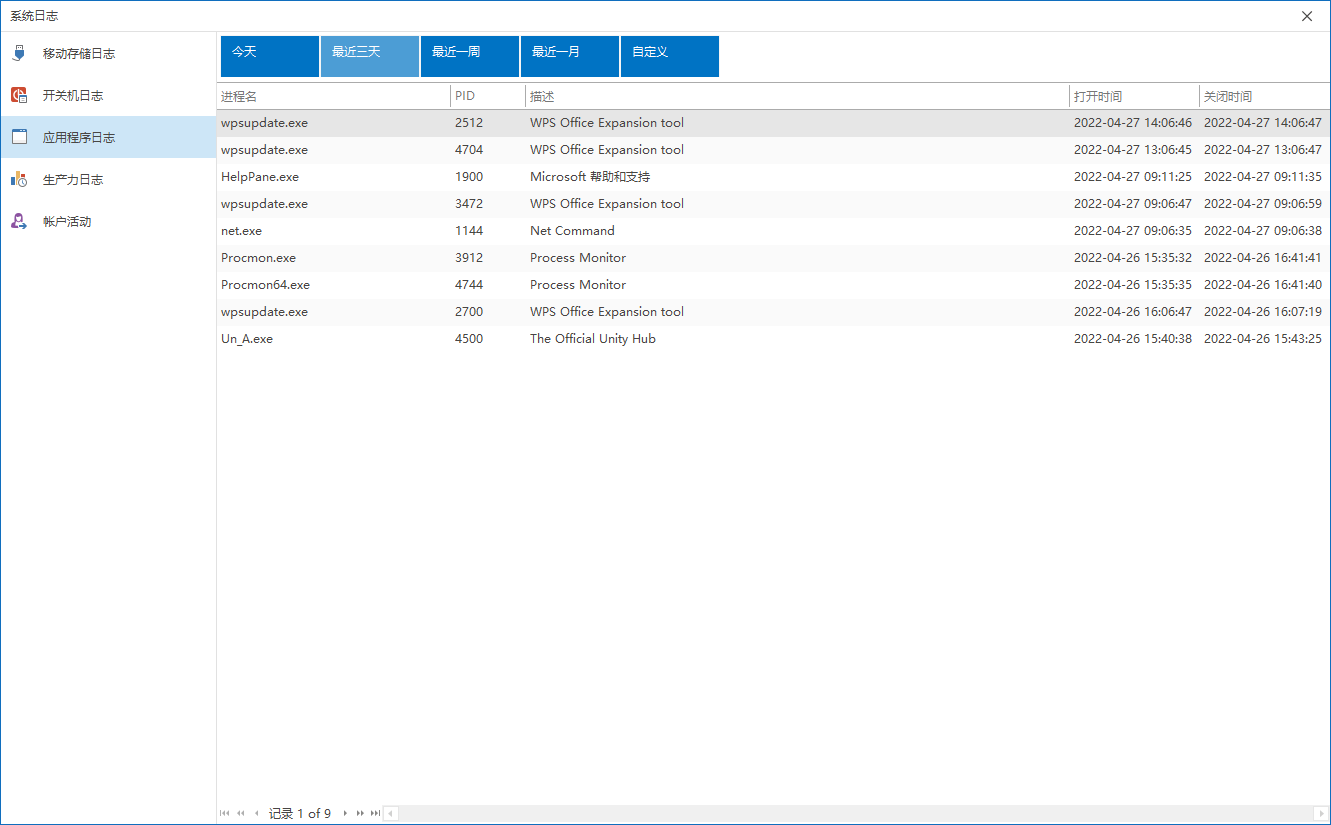Screen dimensions: 1331x825
Task: Select wpsupdate.exe row with PID 4704
Action: pyautogui.click(x=773, y=150)
